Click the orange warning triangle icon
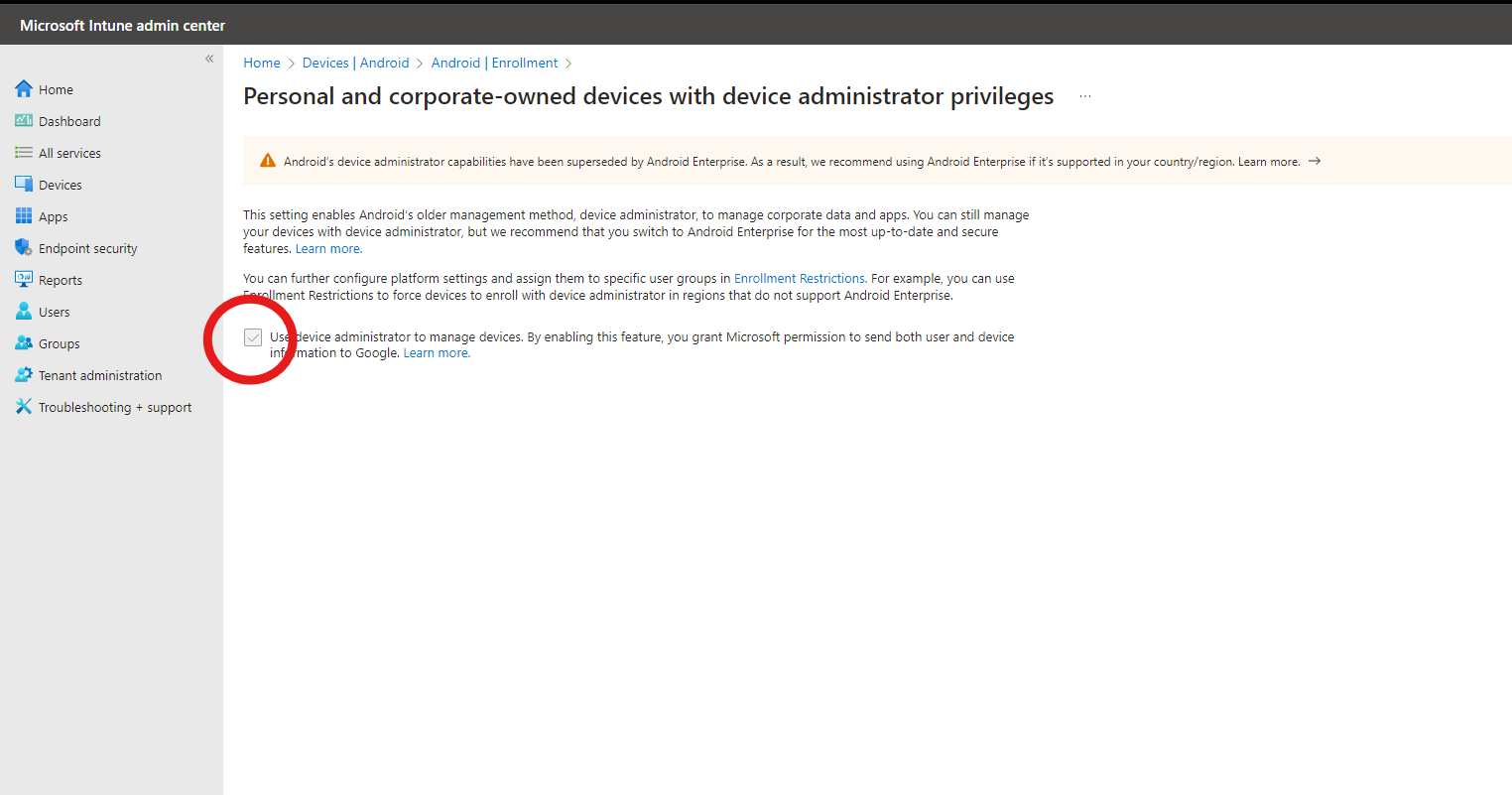The image size is (1512, 795). pyautogui.click(x=268, y=161)
